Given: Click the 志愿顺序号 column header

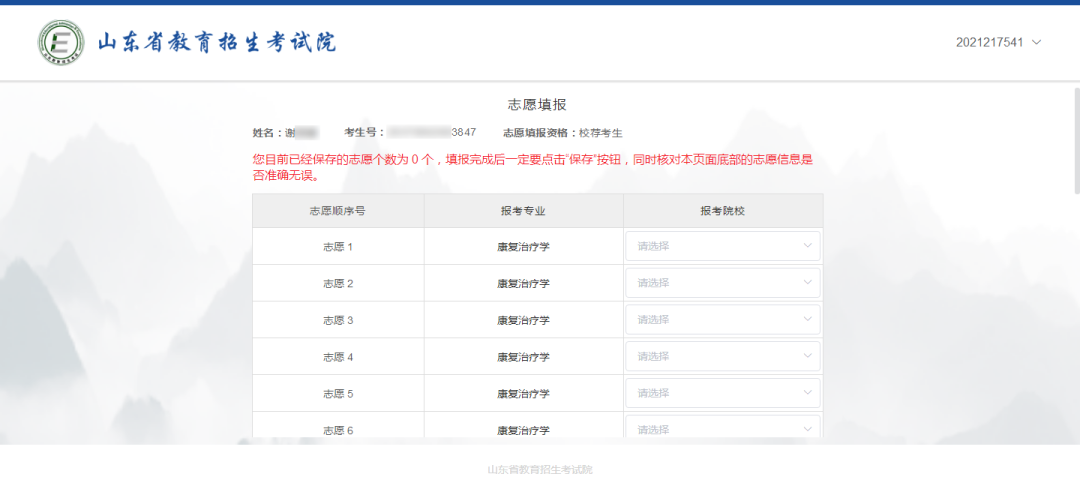Looking at the screenshot, I should [338, 211].
